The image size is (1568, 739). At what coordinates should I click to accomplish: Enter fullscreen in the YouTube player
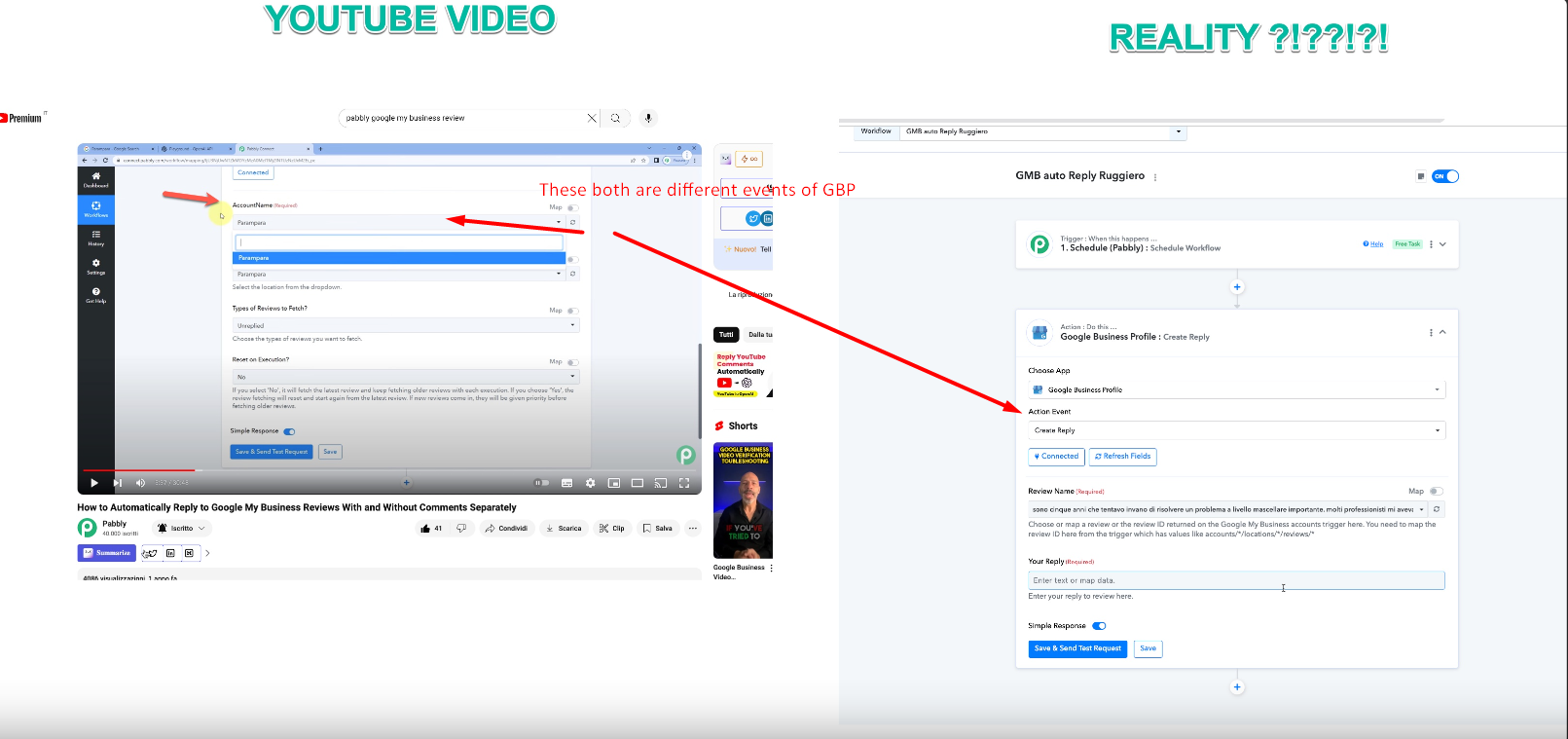coord(684,483)
